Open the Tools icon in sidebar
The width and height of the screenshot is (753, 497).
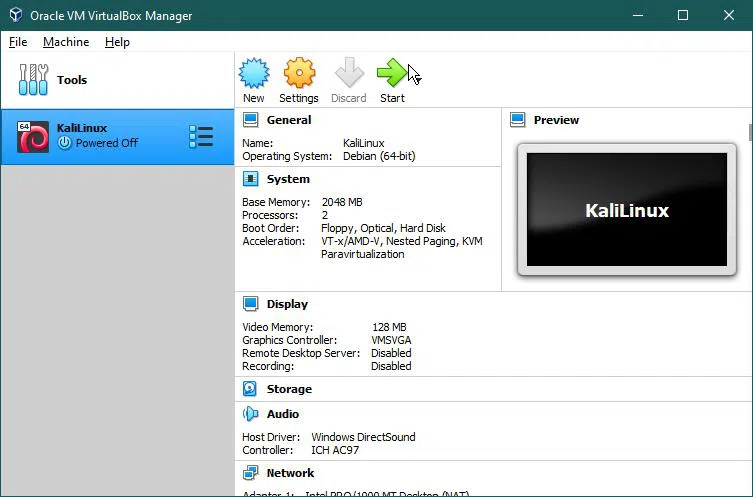point(33,80)
